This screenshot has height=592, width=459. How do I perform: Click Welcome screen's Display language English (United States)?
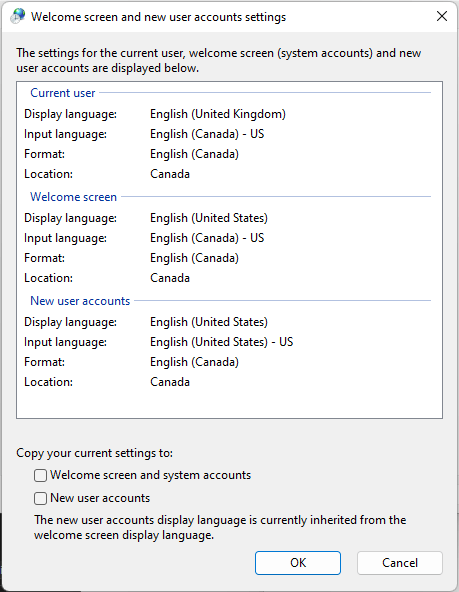click(209, 218)
